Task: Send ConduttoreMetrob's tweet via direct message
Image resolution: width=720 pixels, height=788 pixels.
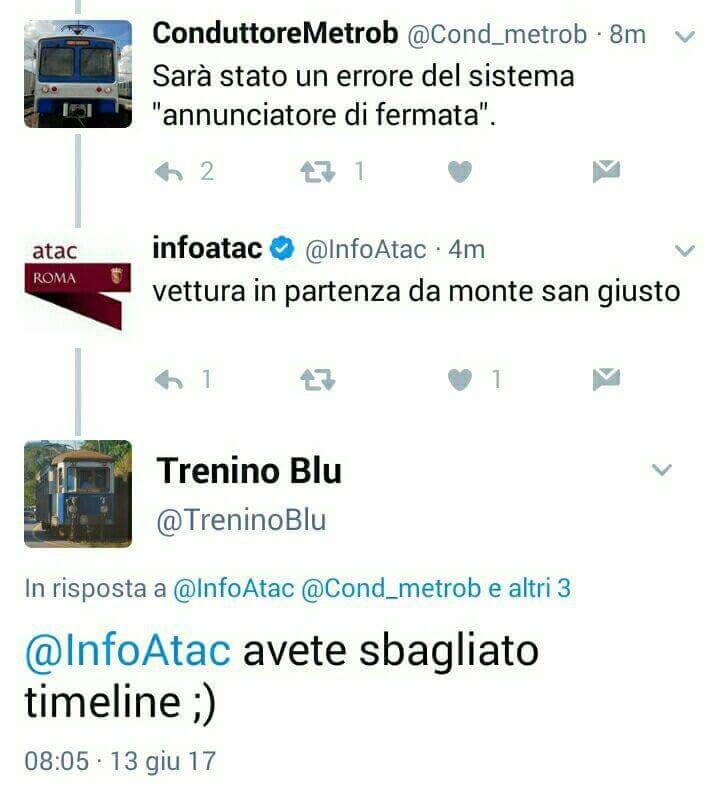Action: pyautogui.click(x=606, y=172)
